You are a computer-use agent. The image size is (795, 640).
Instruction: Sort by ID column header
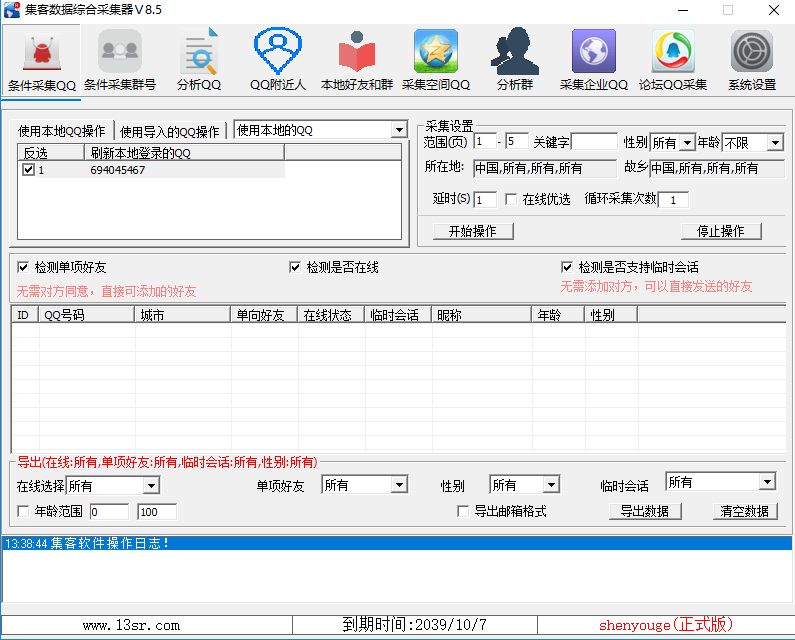tap(25, 315)
